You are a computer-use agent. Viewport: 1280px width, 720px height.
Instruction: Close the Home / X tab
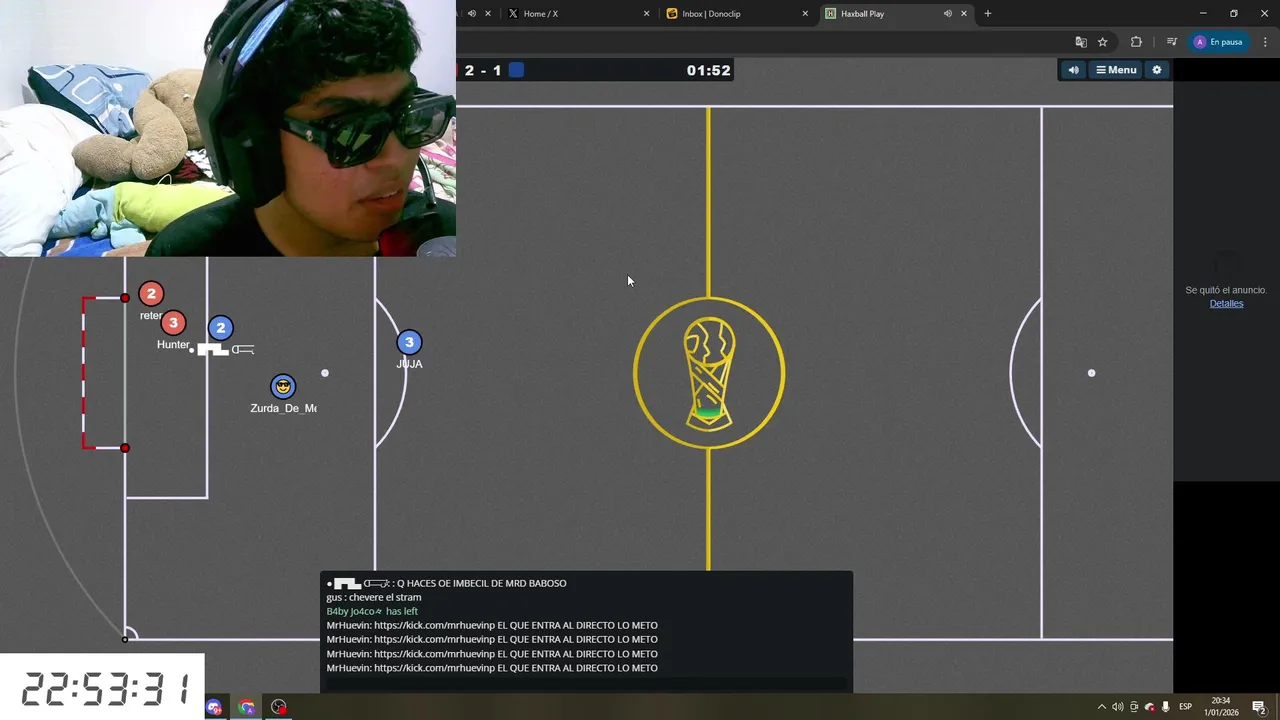pos(646,14)
